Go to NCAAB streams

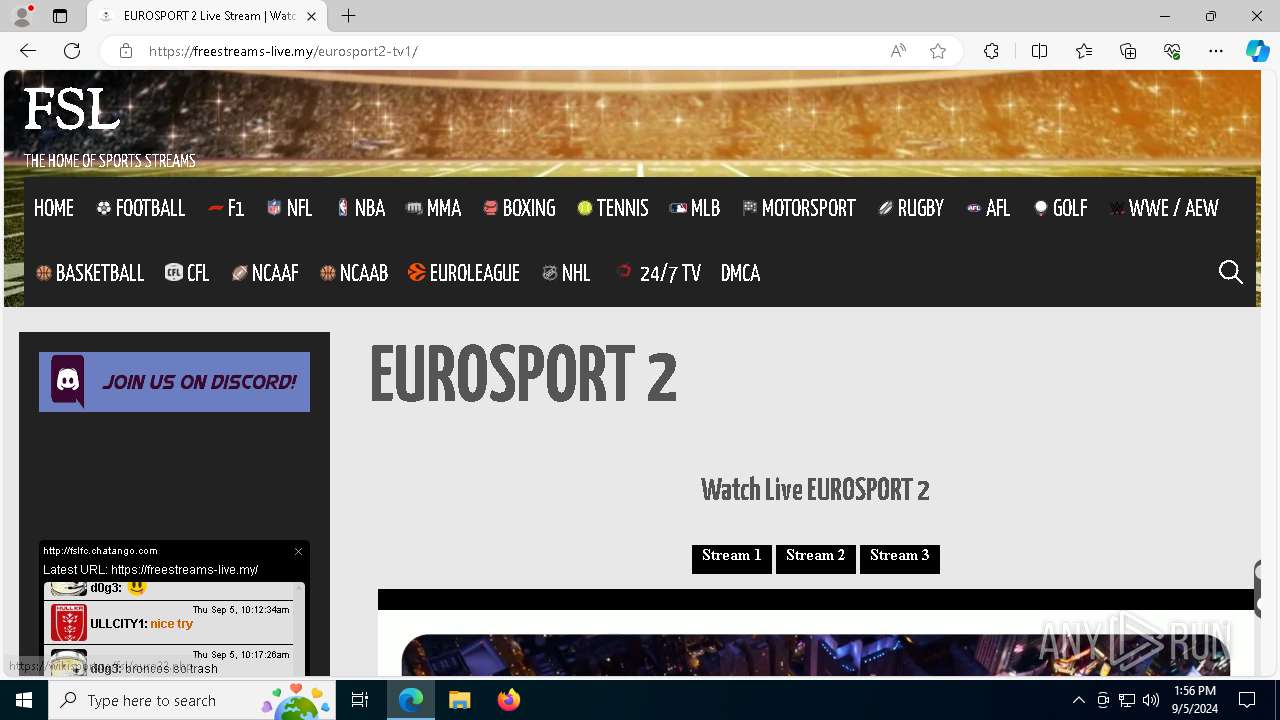[x=354, y=273]
